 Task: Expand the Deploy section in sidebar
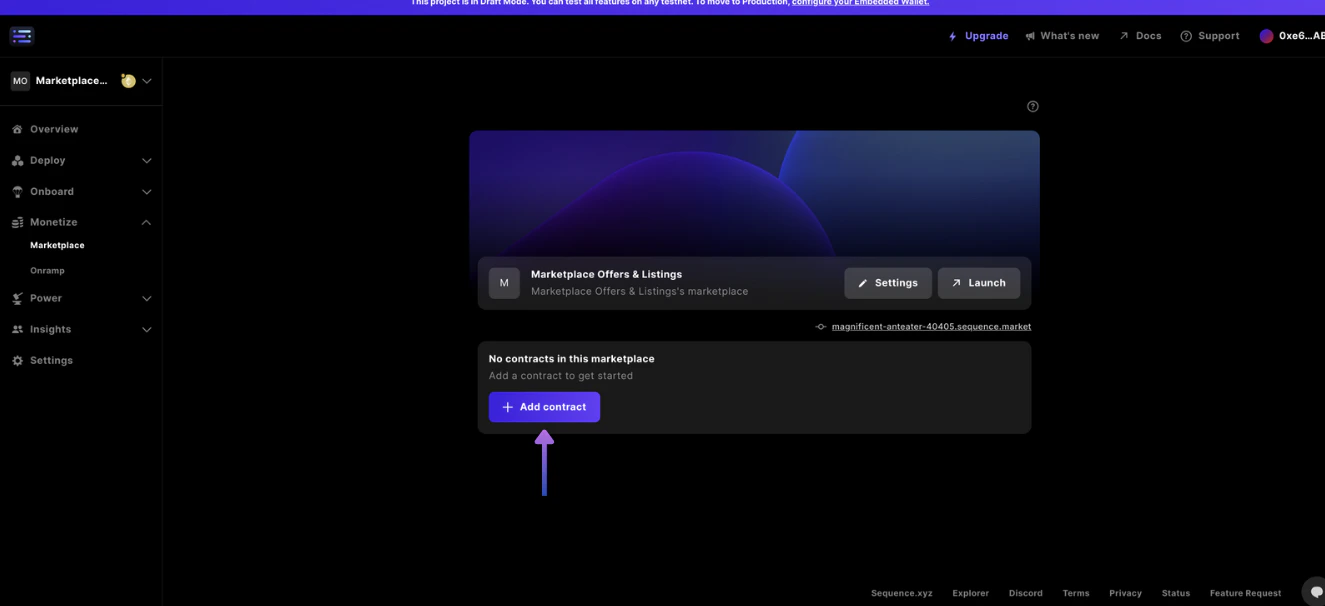pos(146,160)
